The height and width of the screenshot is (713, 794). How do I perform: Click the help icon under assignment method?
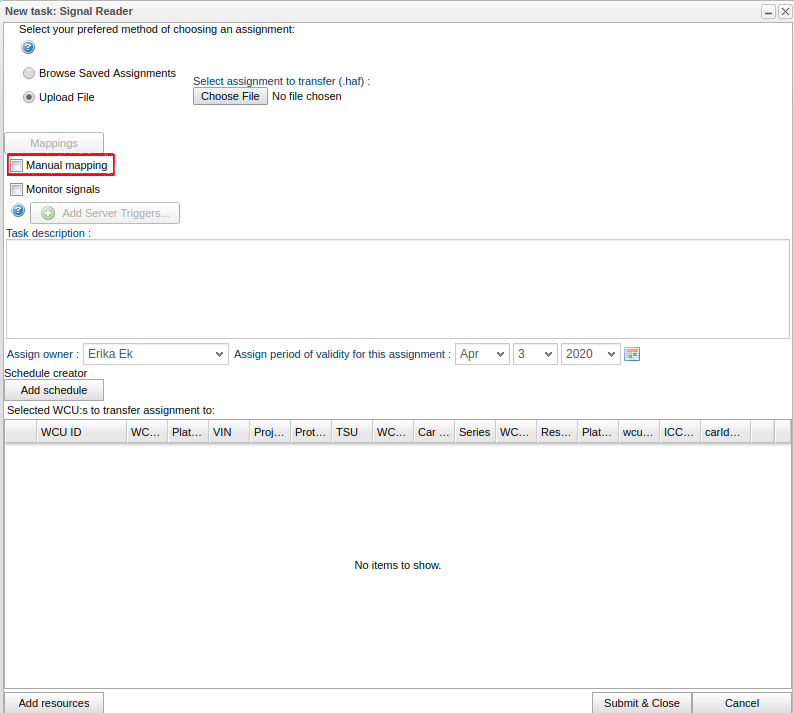click(28, 47)
